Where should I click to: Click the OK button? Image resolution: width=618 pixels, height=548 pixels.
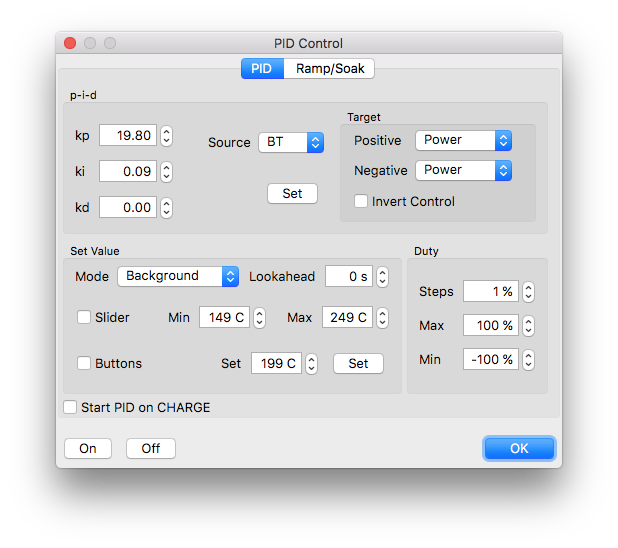pos(519,448)
